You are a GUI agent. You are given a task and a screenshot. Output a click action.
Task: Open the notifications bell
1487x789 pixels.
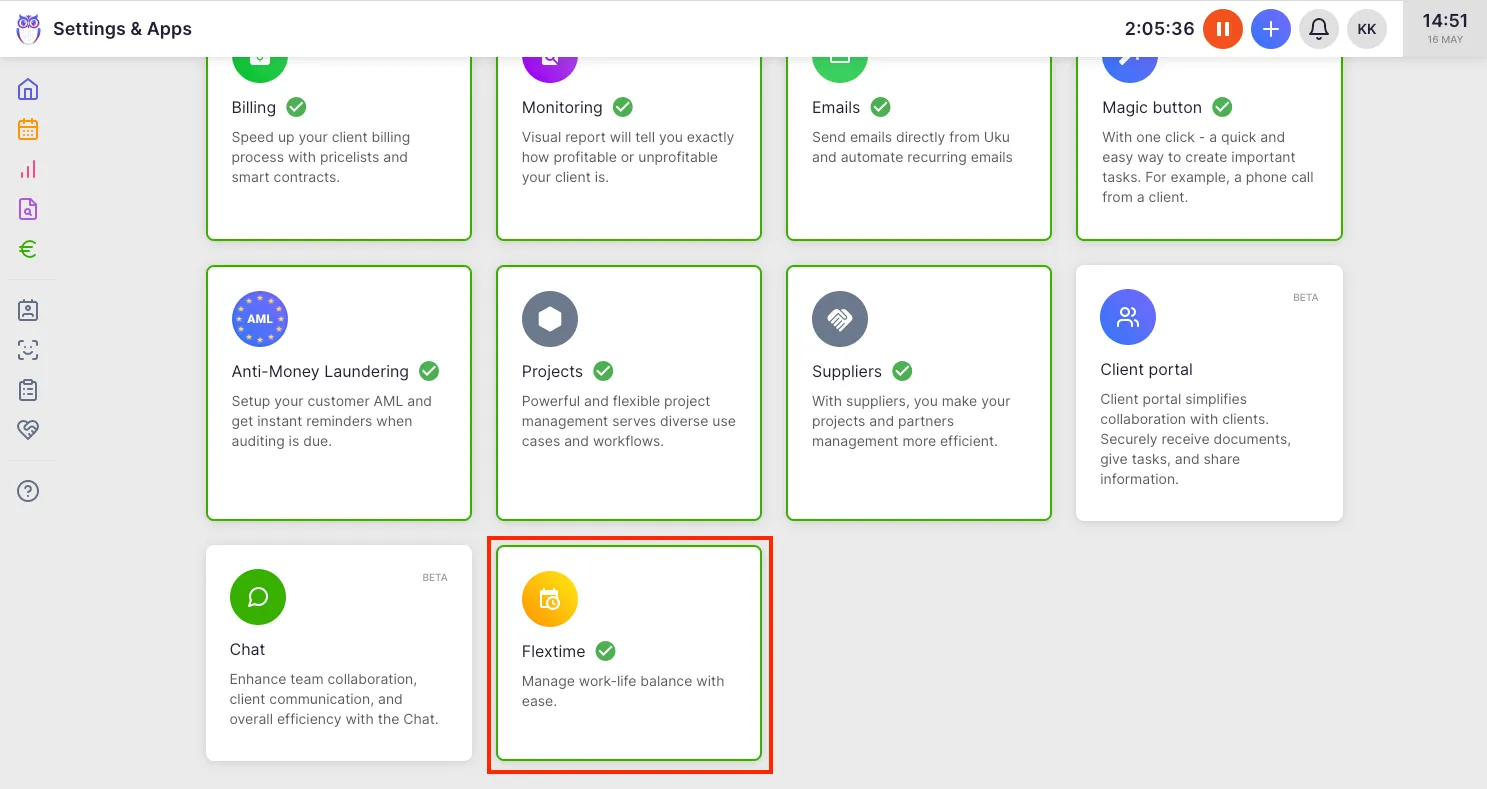(1319, 29)
